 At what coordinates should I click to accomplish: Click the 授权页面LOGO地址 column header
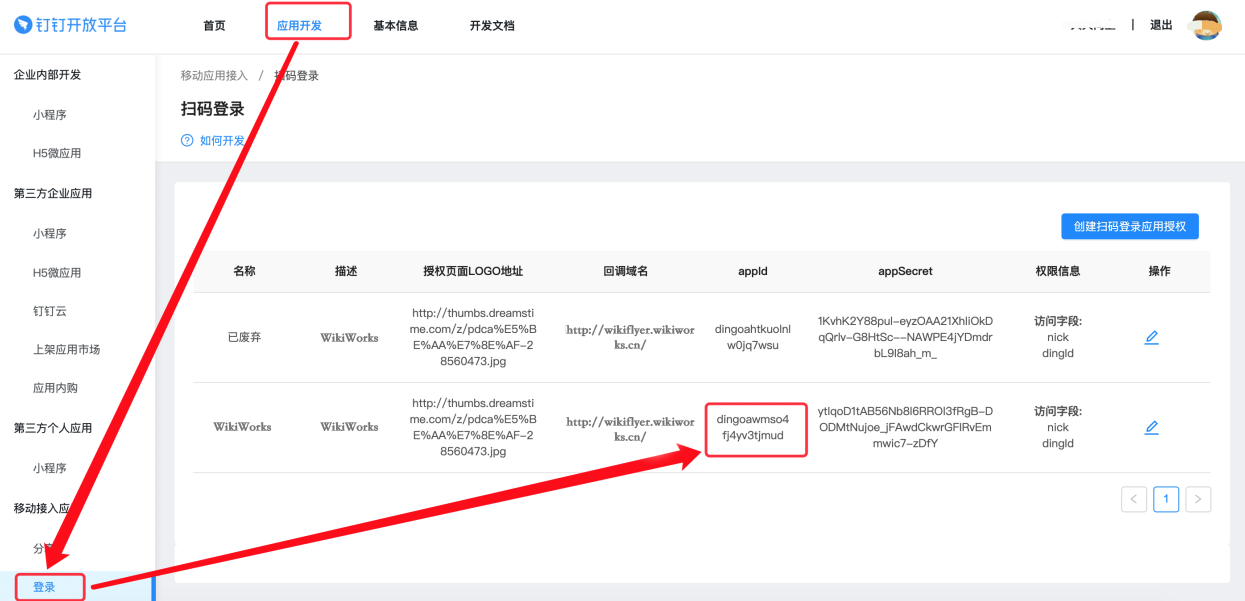click(473, 271)
